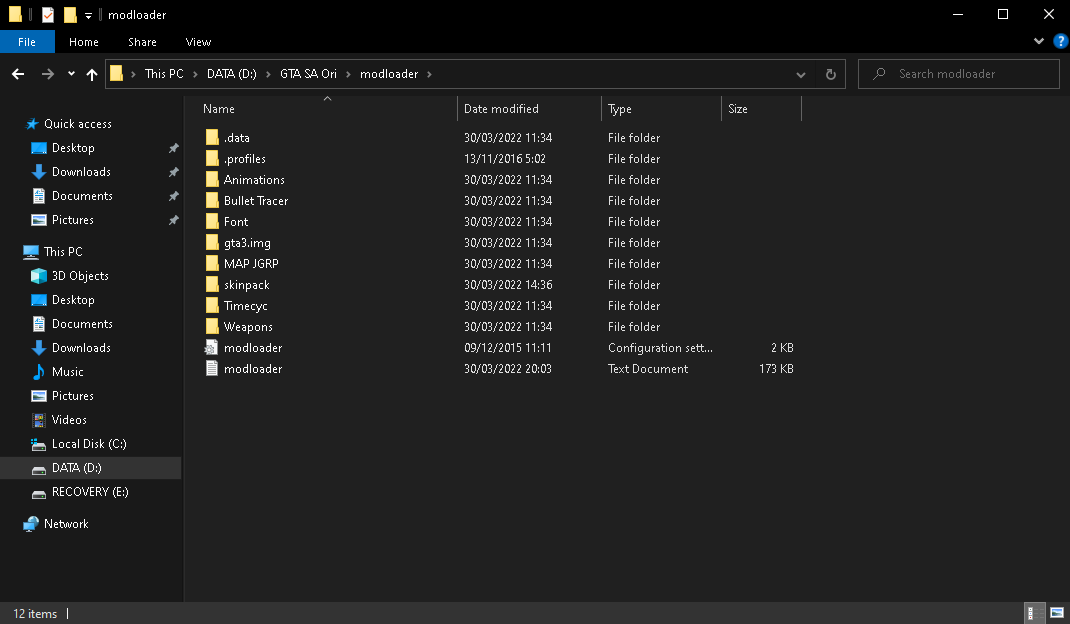The width and height of the screenshot is (1070, 624).
Task: Expand chevron after modloader breadcrumb
Action: [429, 74]
